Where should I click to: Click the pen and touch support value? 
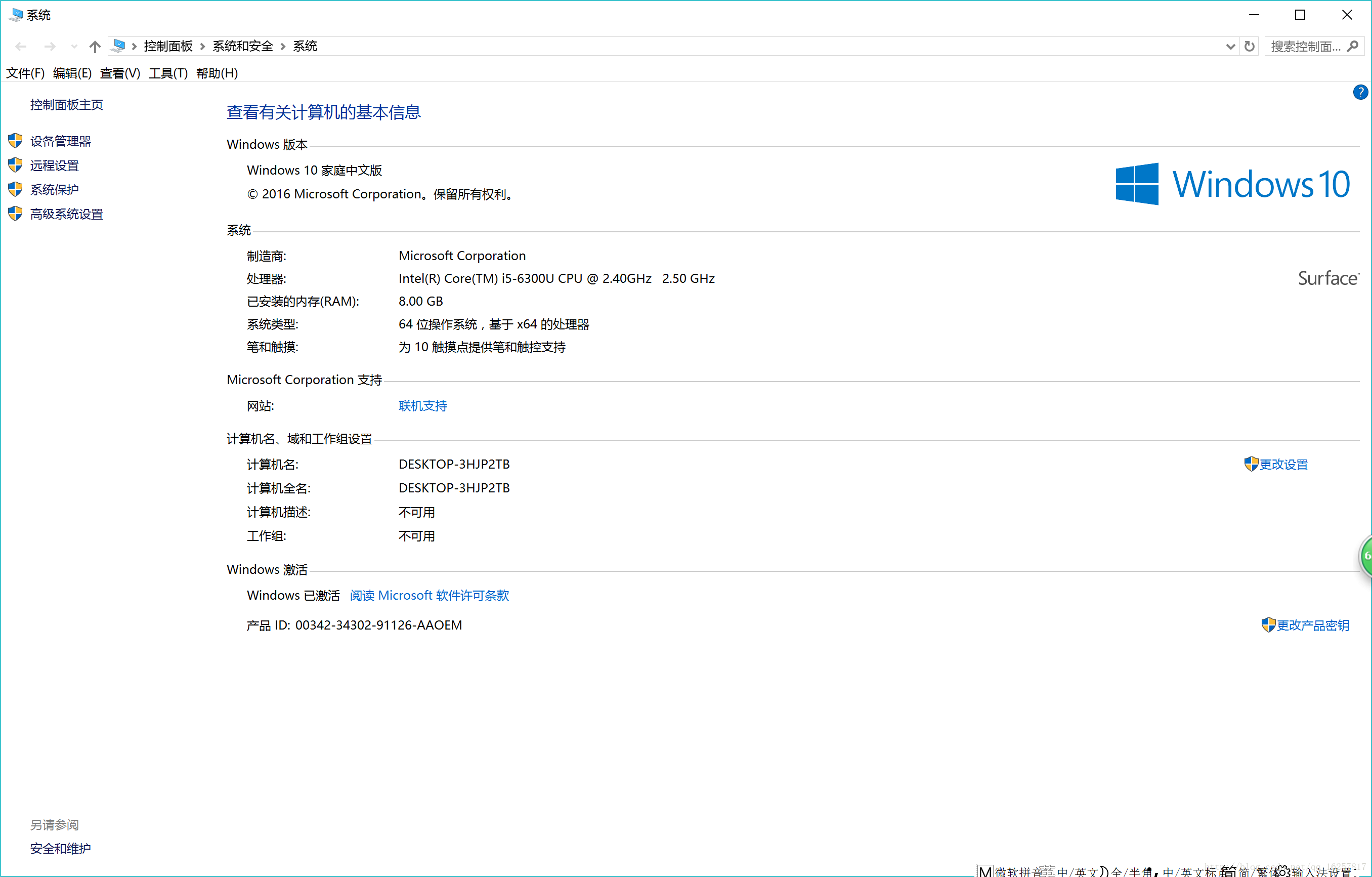(x=482, y=347)
